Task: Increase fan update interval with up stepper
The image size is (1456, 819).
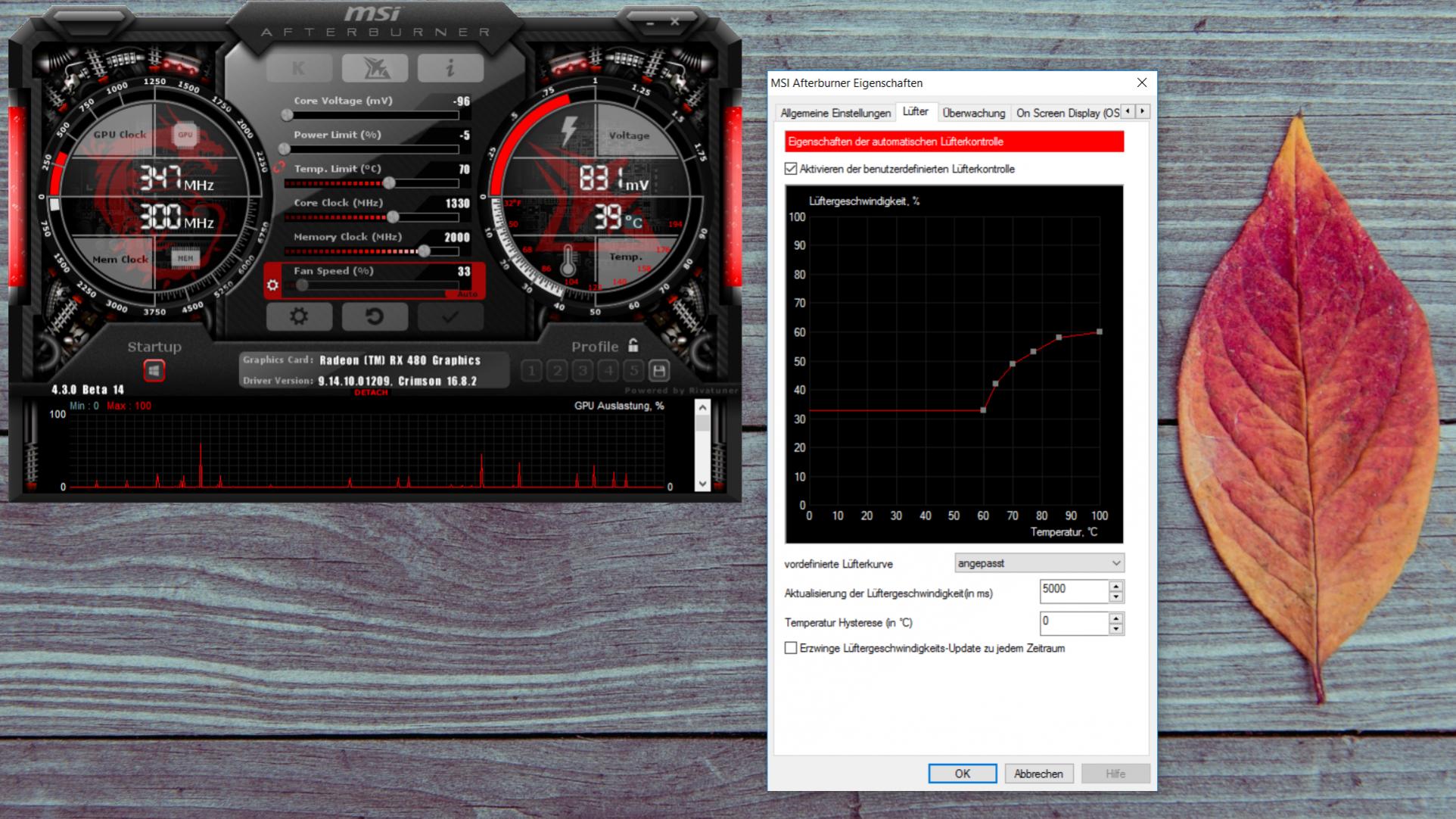Action: [x=1115, y=586]
